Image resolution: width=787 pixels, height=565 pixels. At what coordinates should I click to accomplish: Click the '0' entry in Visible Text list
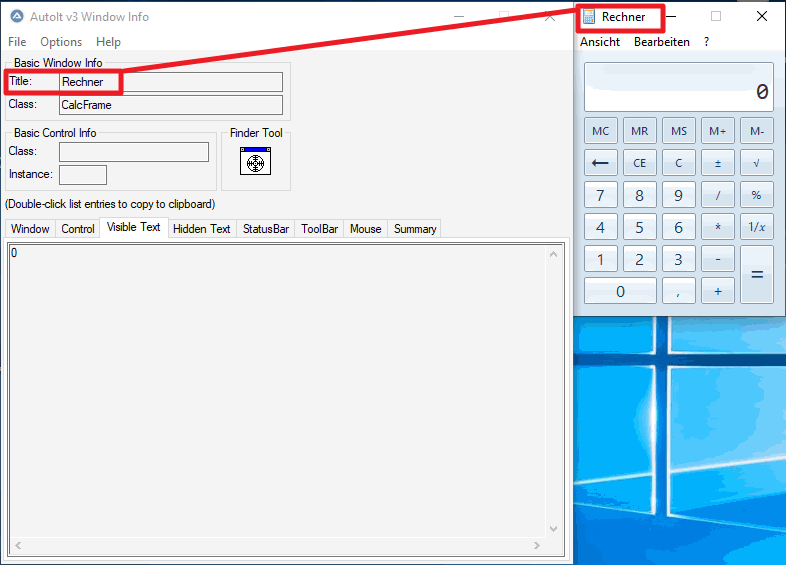coord(14,253)
